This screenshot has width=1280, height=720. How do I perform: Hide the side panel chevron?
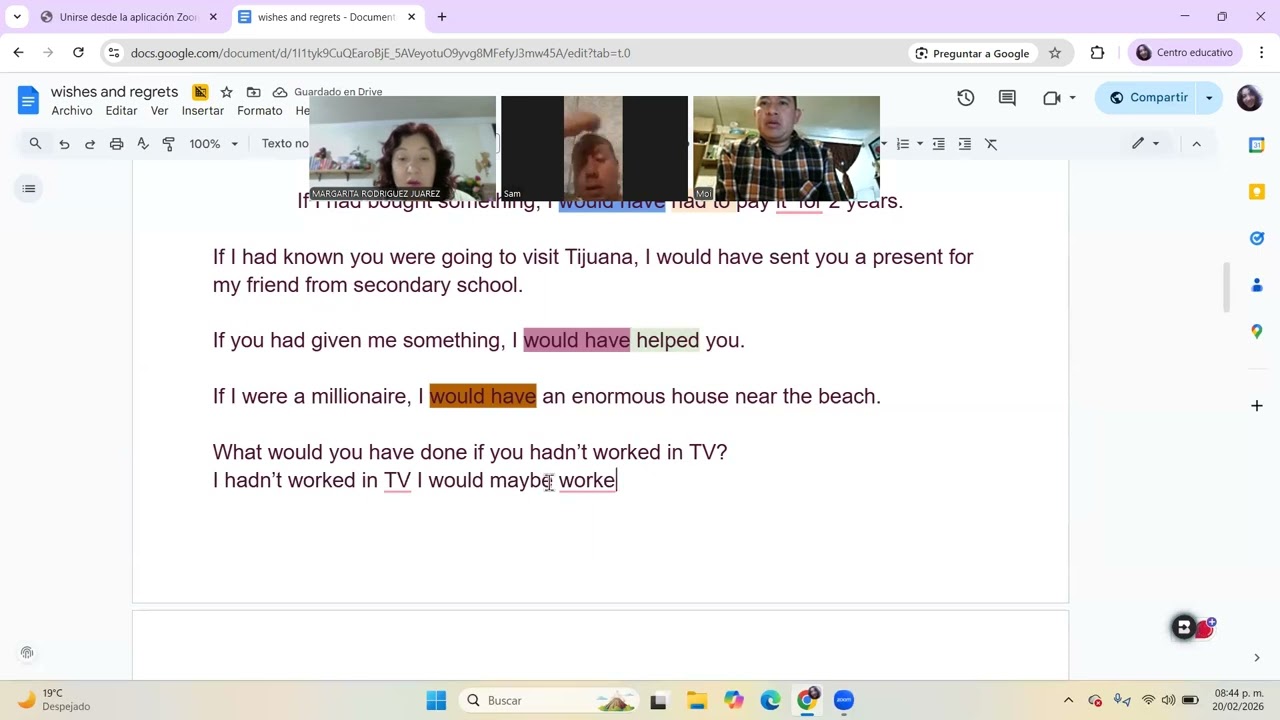[x=1257, y=657]
